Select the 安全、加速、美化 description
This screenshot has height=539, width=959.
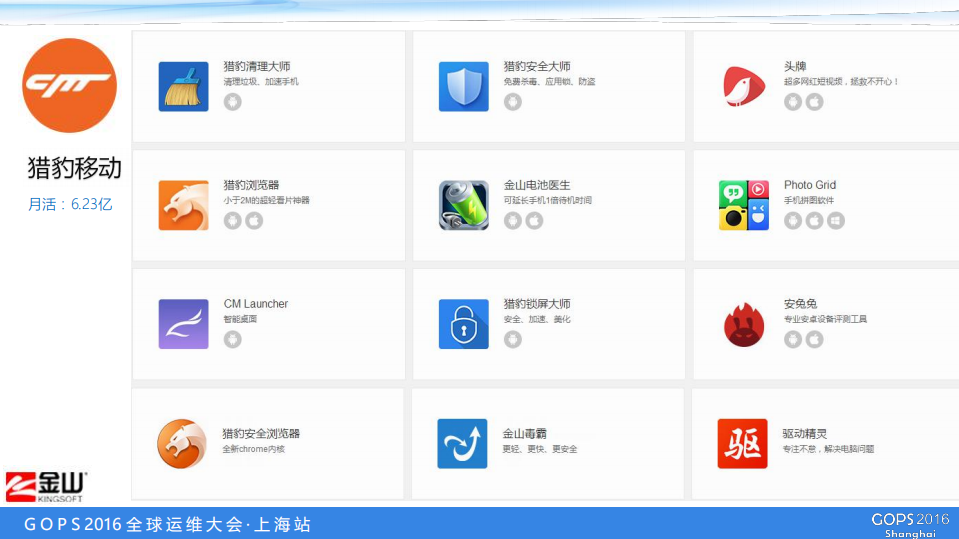tap(537, 319)
